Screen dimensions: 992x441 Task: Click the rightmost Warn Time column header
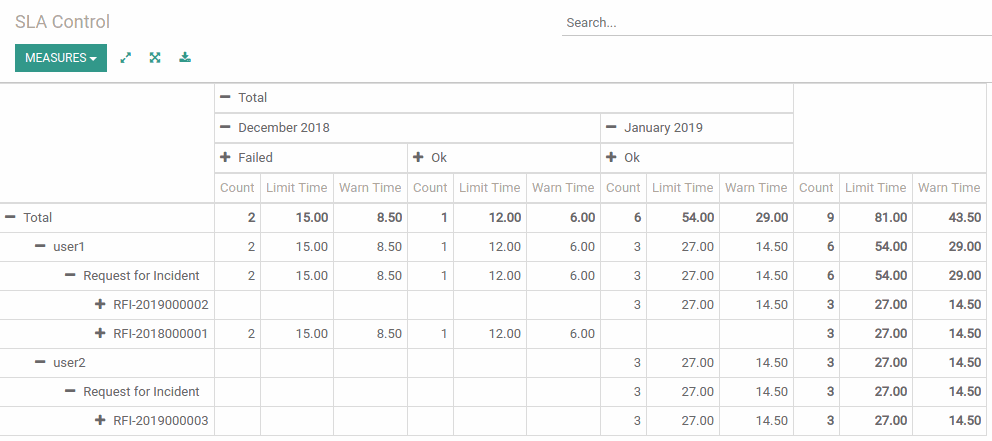pos(949,187)
